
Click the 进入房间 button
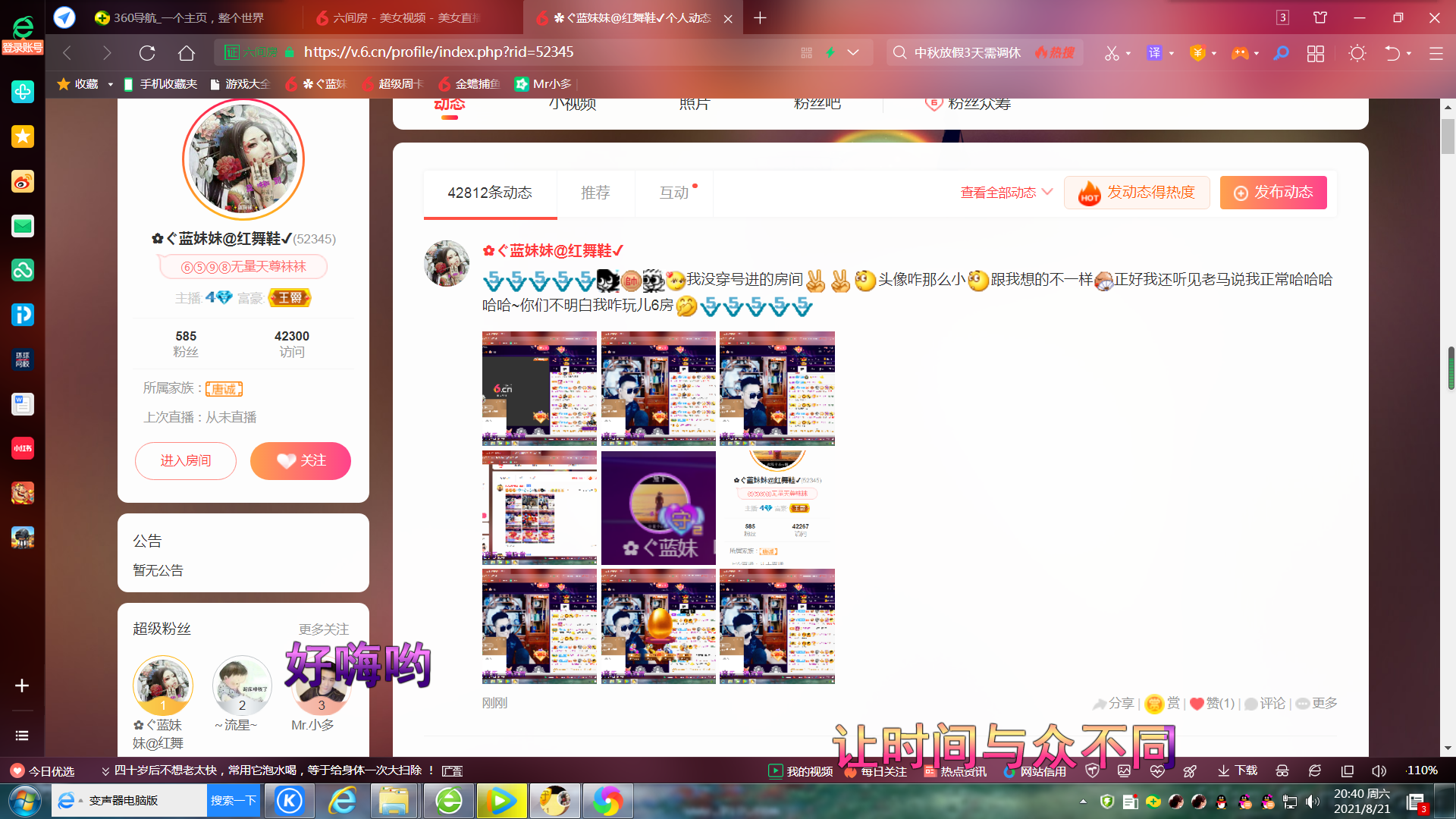pyautogui.click(x=186, y=461)
